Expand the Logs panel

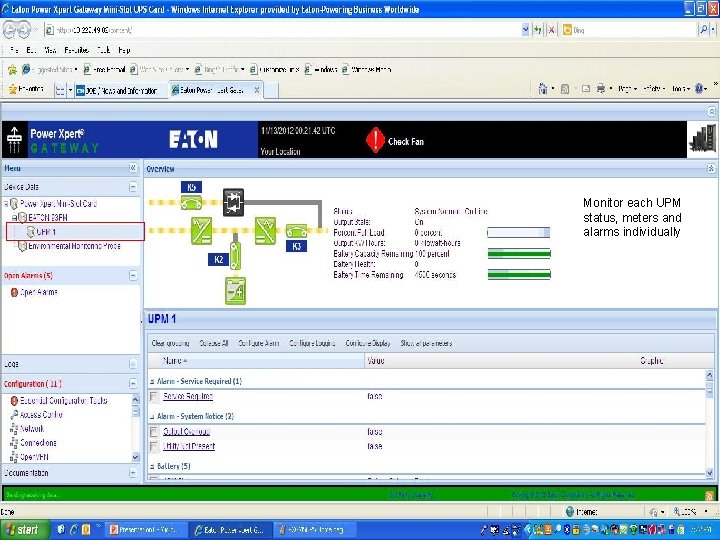133,364
